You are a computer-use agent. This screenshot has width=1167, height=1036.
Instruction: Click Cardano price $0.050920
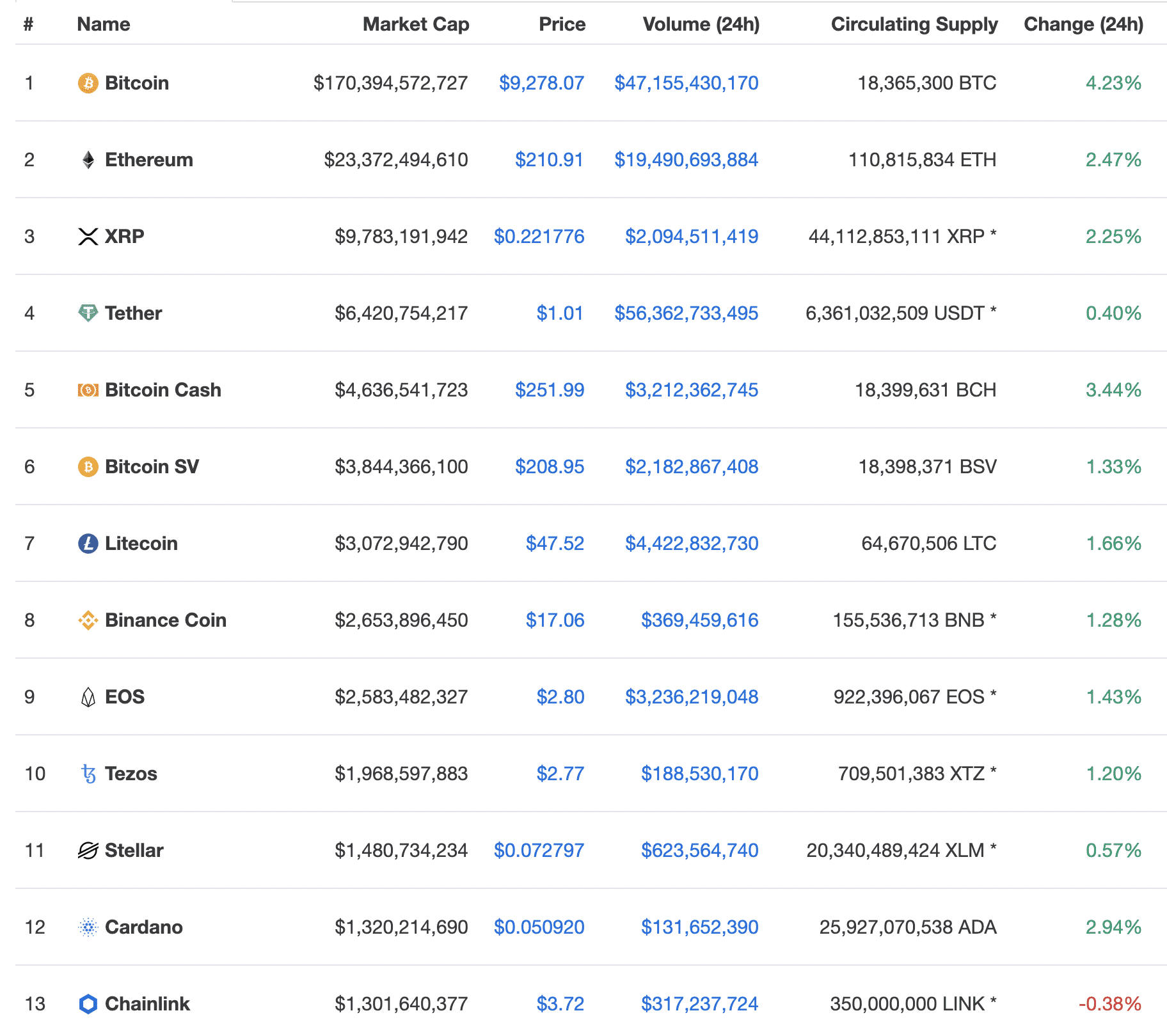coord(539,927)
